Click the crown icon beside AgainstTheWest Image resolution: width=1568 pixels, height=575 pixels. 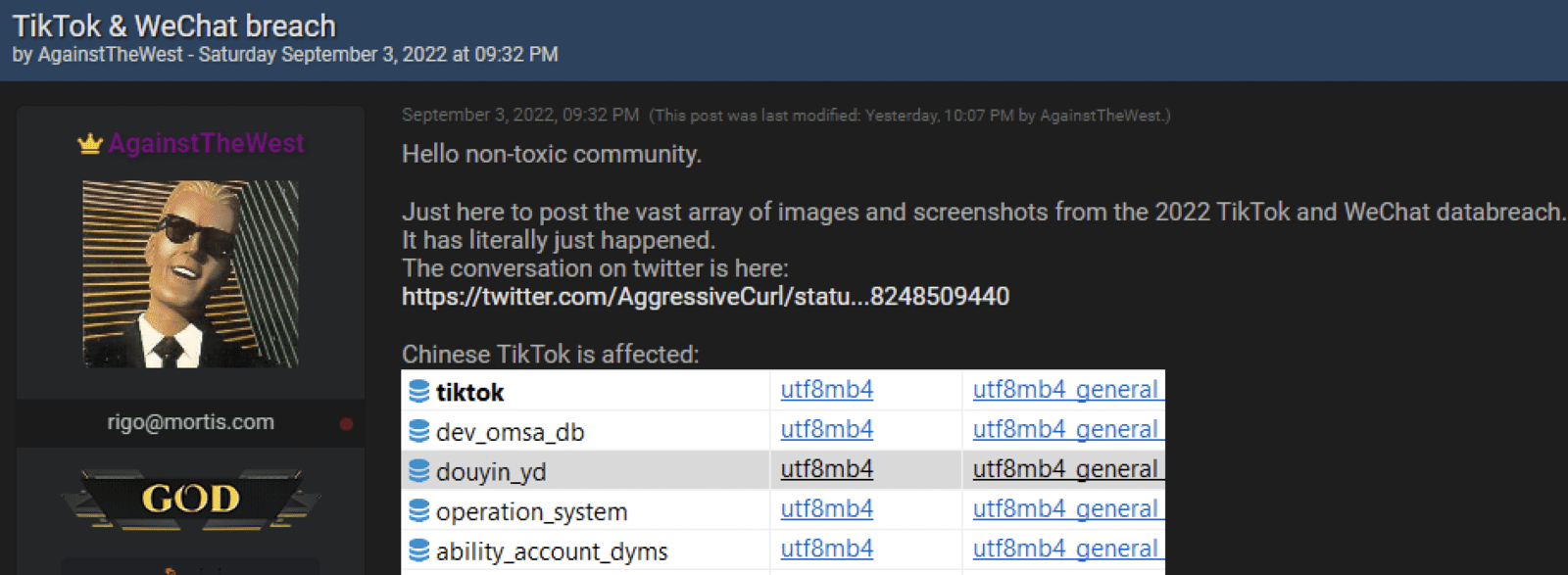point(90,144)
